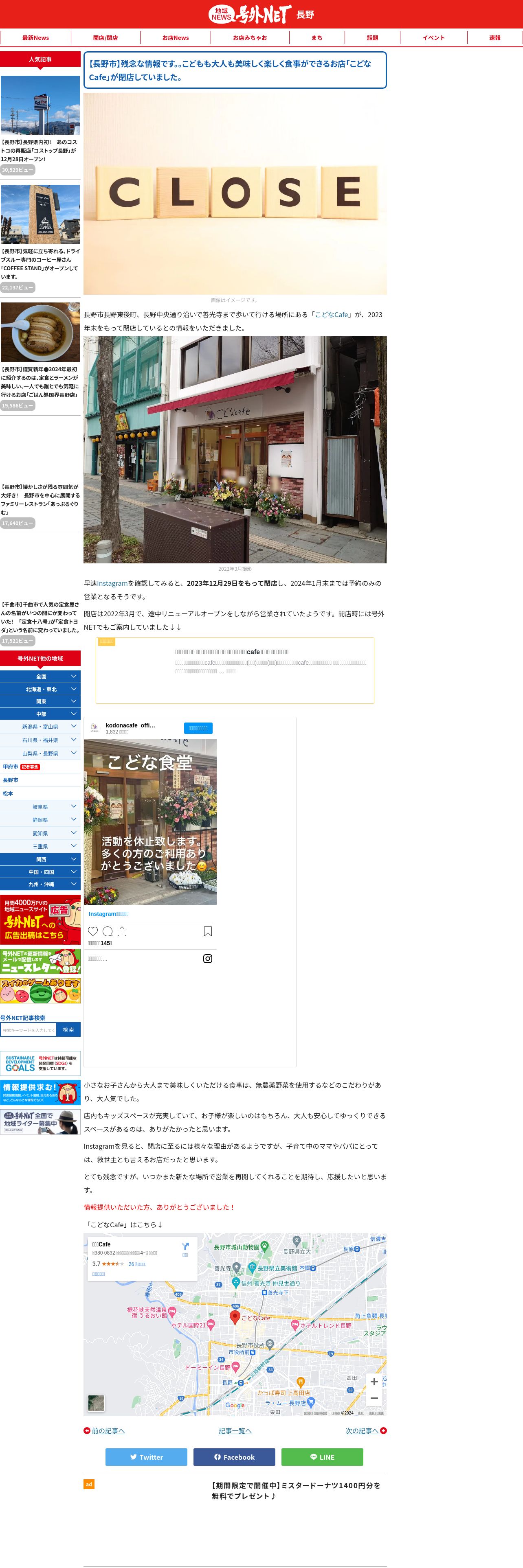Click the 号外NET site logo
Screen dimensions: 523x1568
point(250,14)
